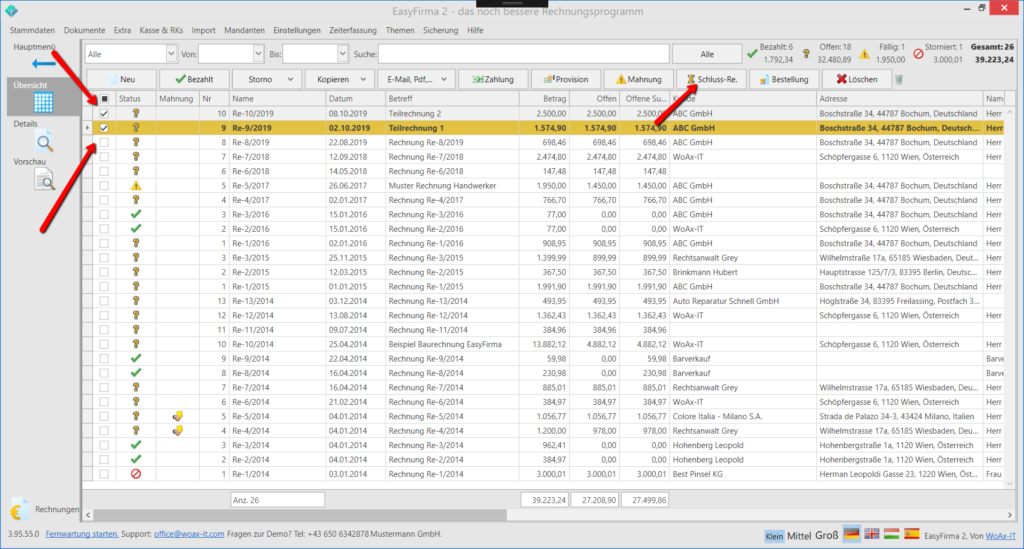The height and width of the screenshot is (549, 1024).
Task: Create Schluss-Re. final invoice
Action: coord(711,80)
